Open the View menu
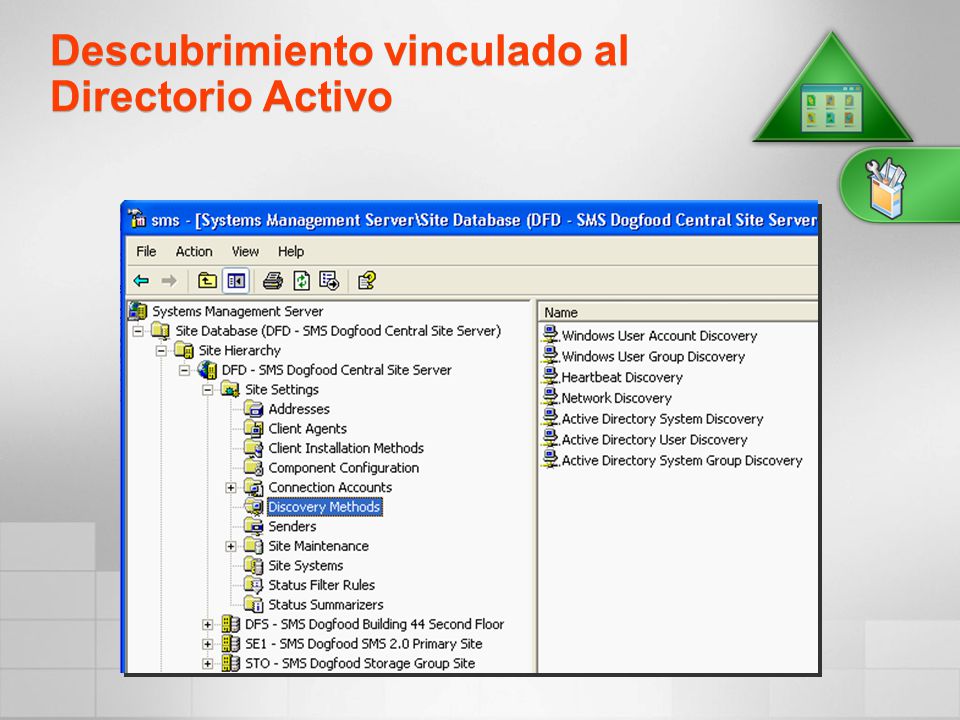This screenshot has height=720, width=960. [x=245, y=252]
